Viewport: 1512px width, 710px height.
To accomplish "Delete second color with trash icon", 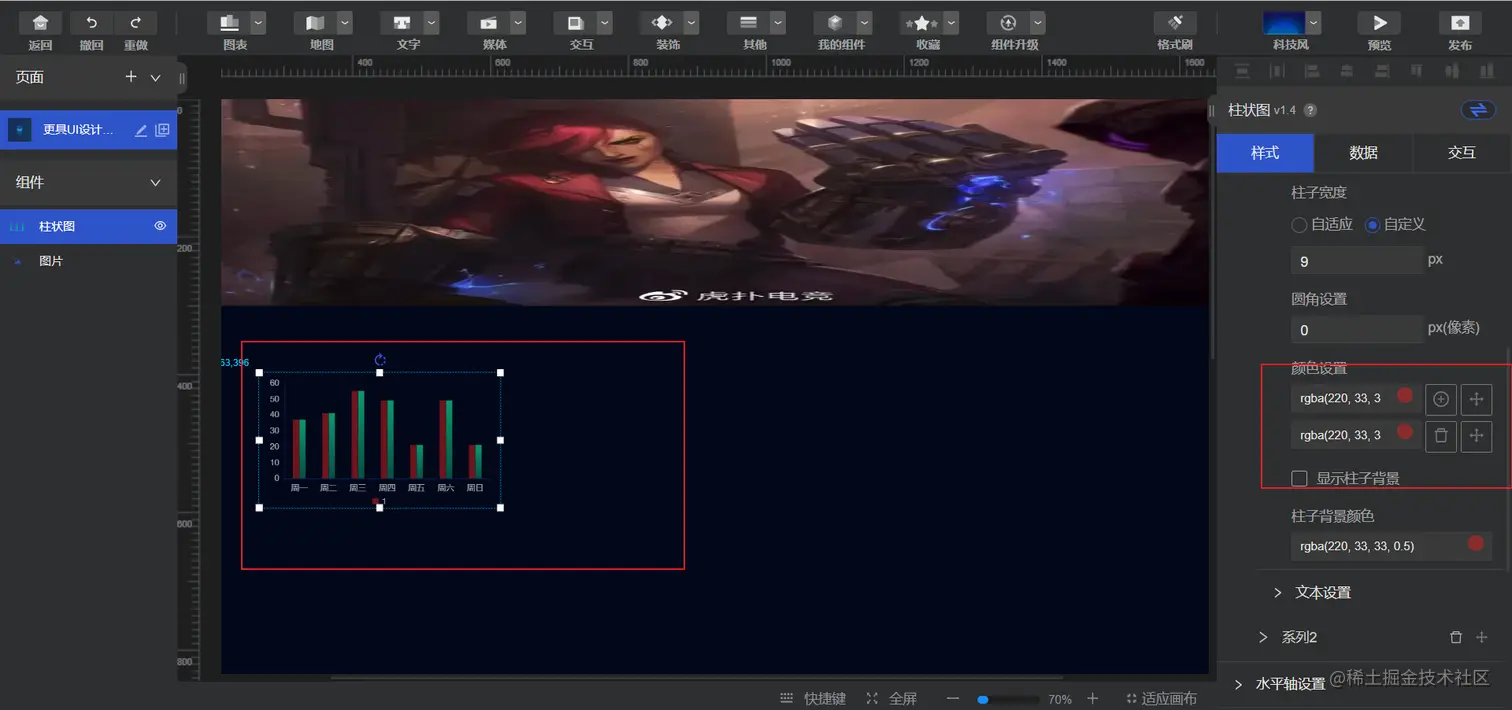I will [x=1441, y=435].
